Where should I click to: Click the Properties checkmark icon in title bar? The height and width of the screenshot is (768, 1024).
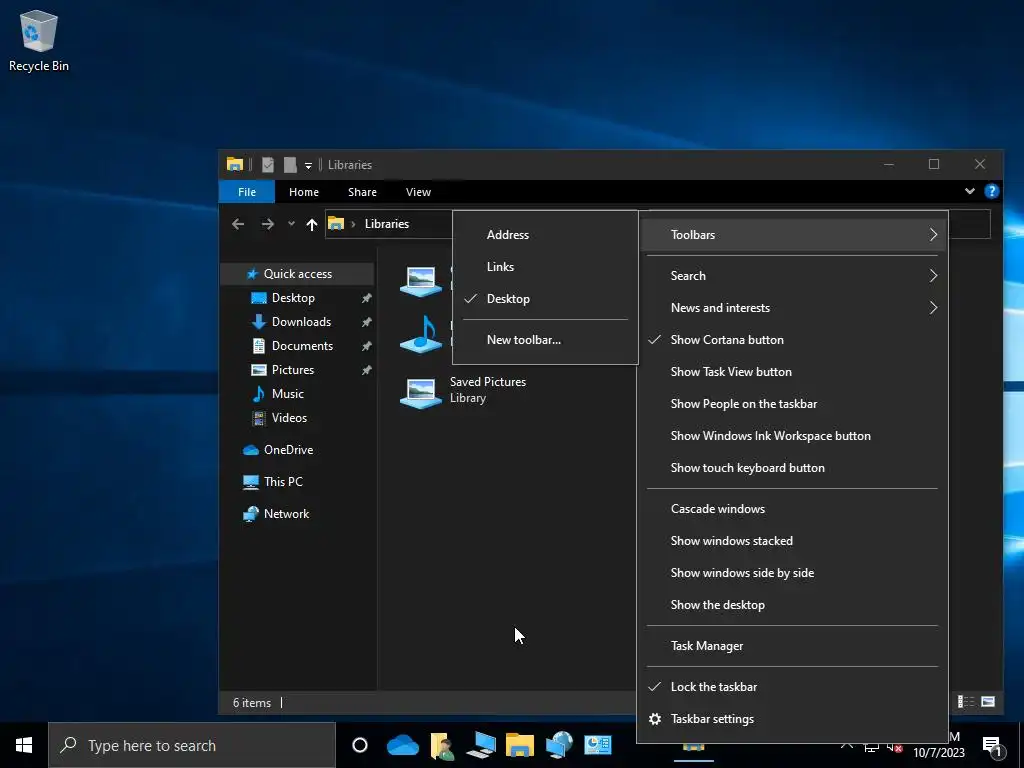point(268,165)
